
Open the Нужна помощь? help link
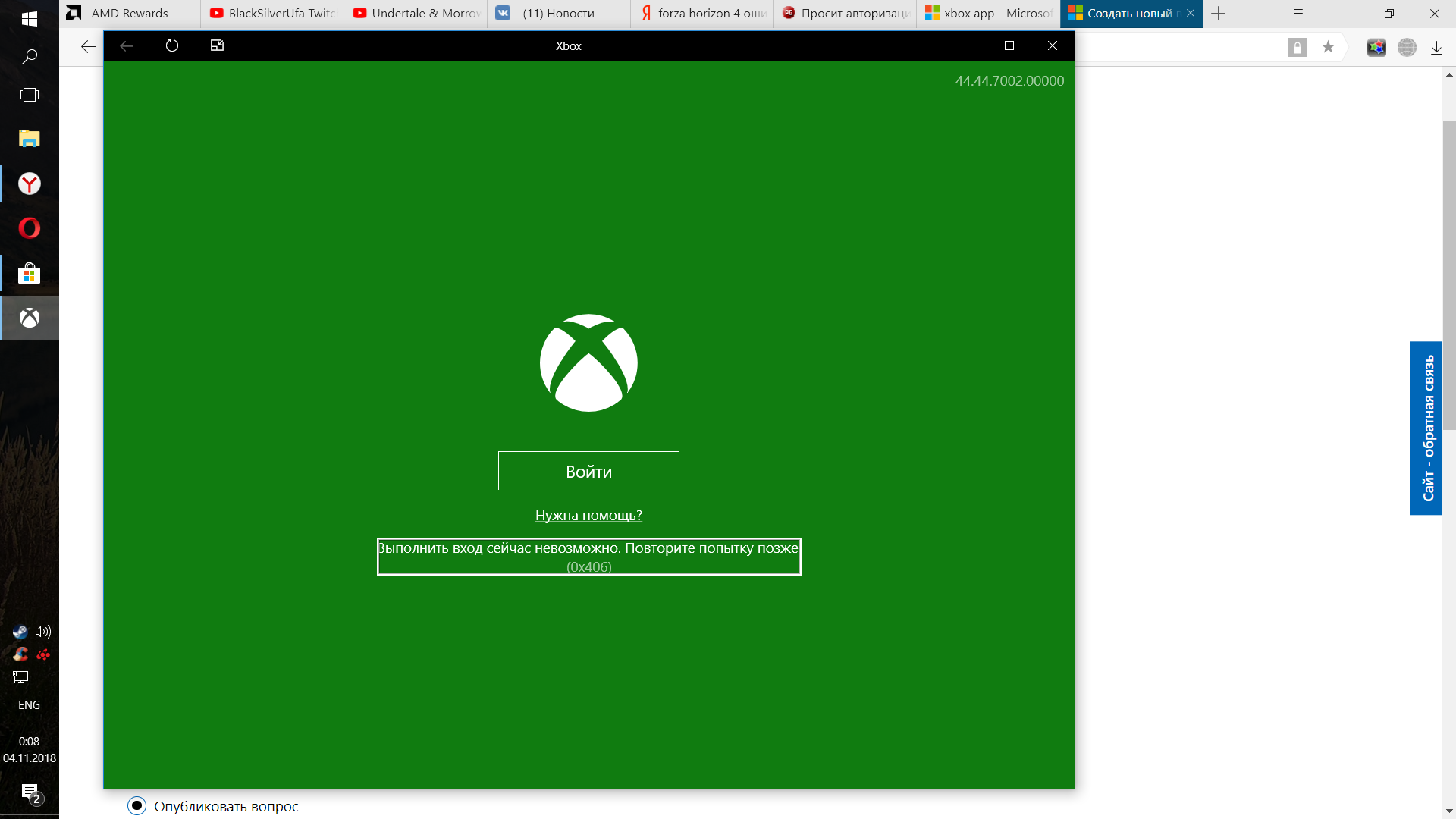tap(588, 516)
